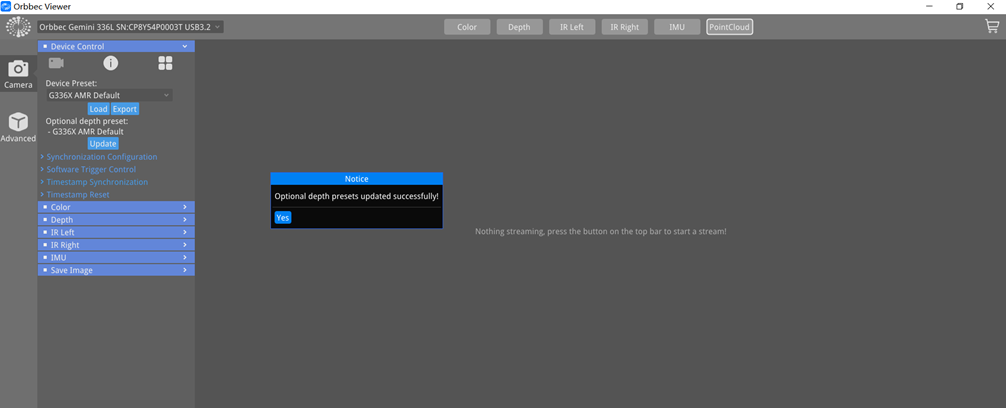Click the Update depth preset button
Viewport: 1006px width, 408px height.
point(103,144)
